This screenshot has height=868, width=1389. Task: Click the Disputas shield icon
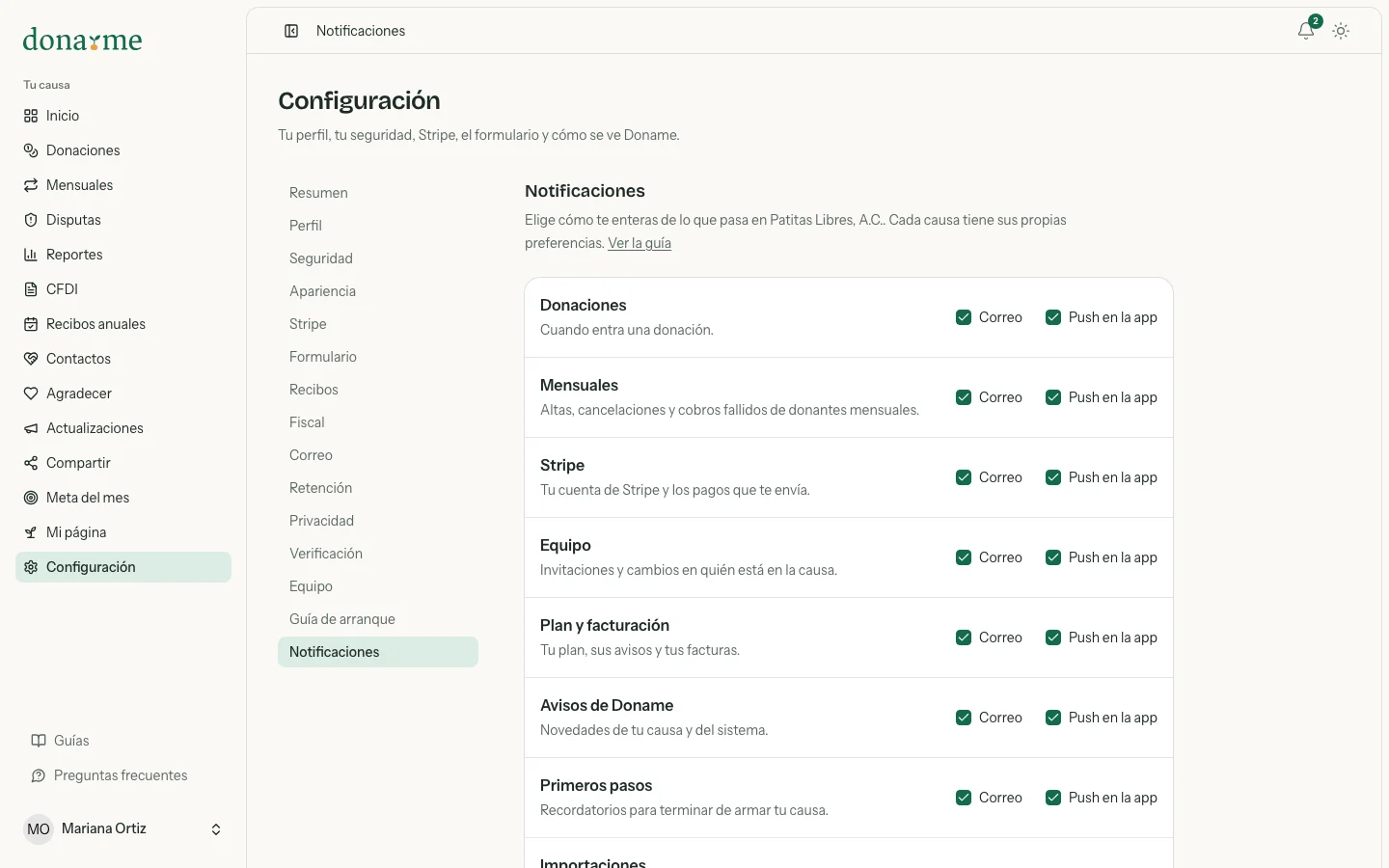(31, 220)
